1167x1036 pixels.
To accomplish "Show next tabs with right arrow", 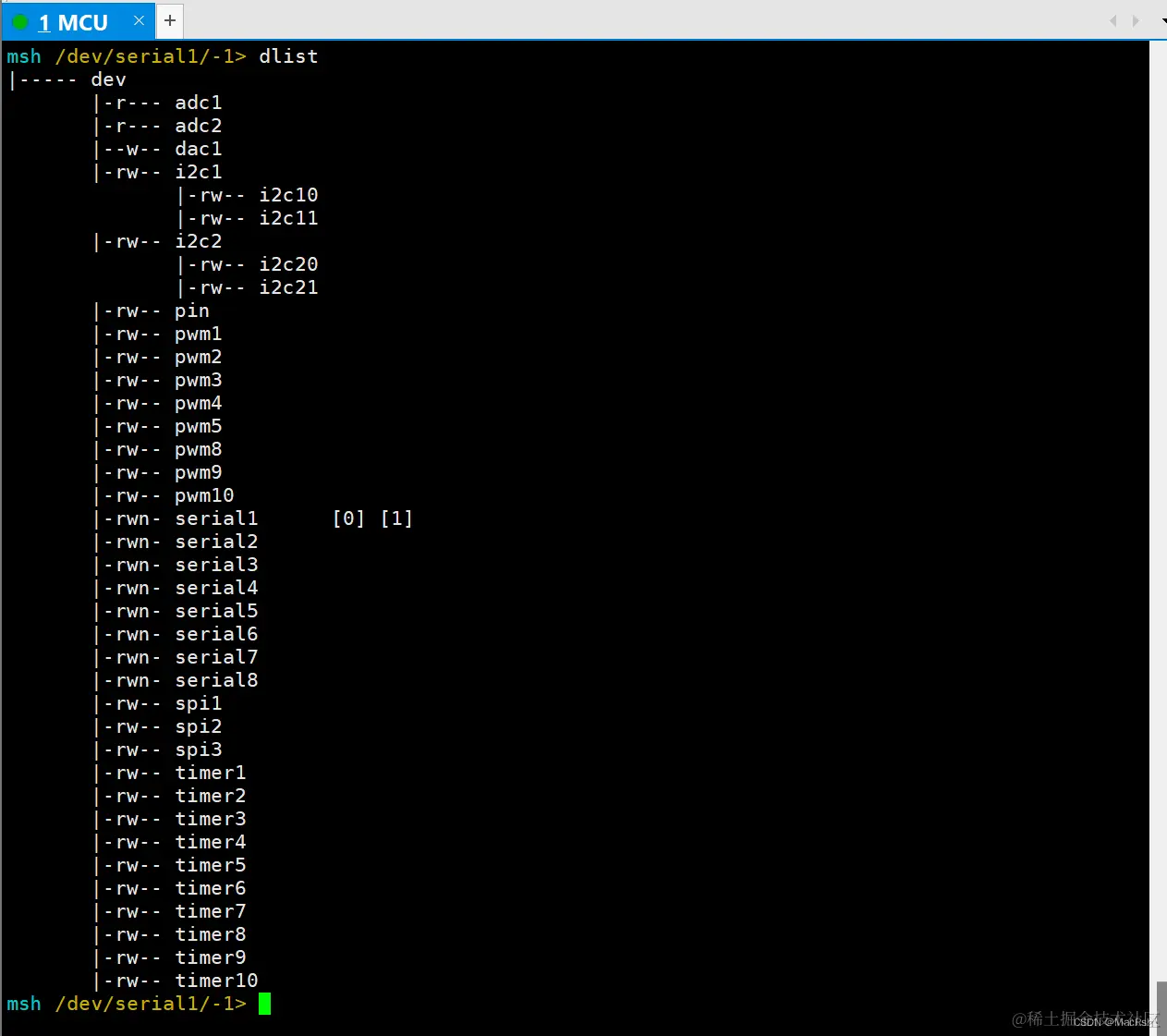I will 1136,20.
